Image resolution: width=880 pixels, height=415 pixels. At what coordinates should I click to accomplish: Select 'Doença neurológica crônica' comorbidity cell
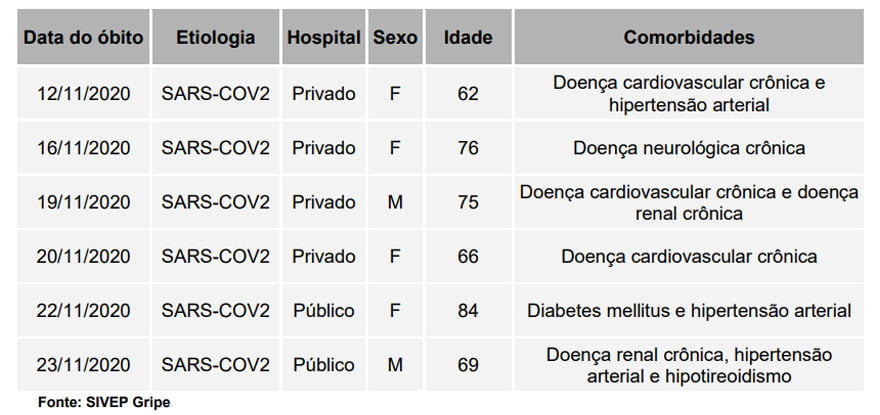pos(689,148)
